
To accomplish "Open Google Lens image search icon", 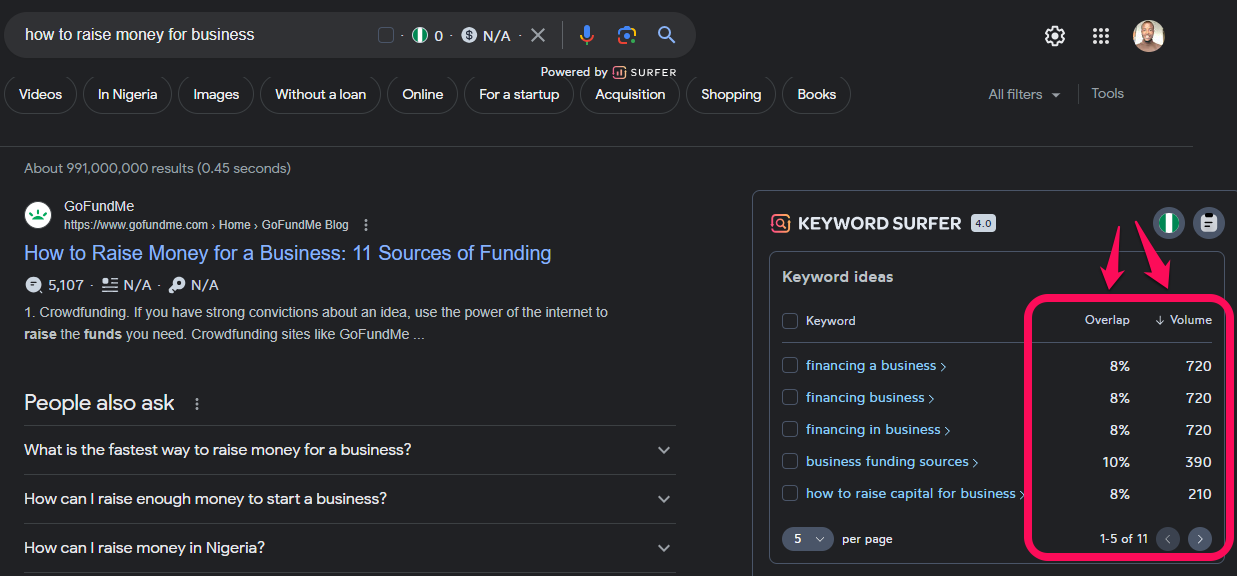I will click(627, 35).
